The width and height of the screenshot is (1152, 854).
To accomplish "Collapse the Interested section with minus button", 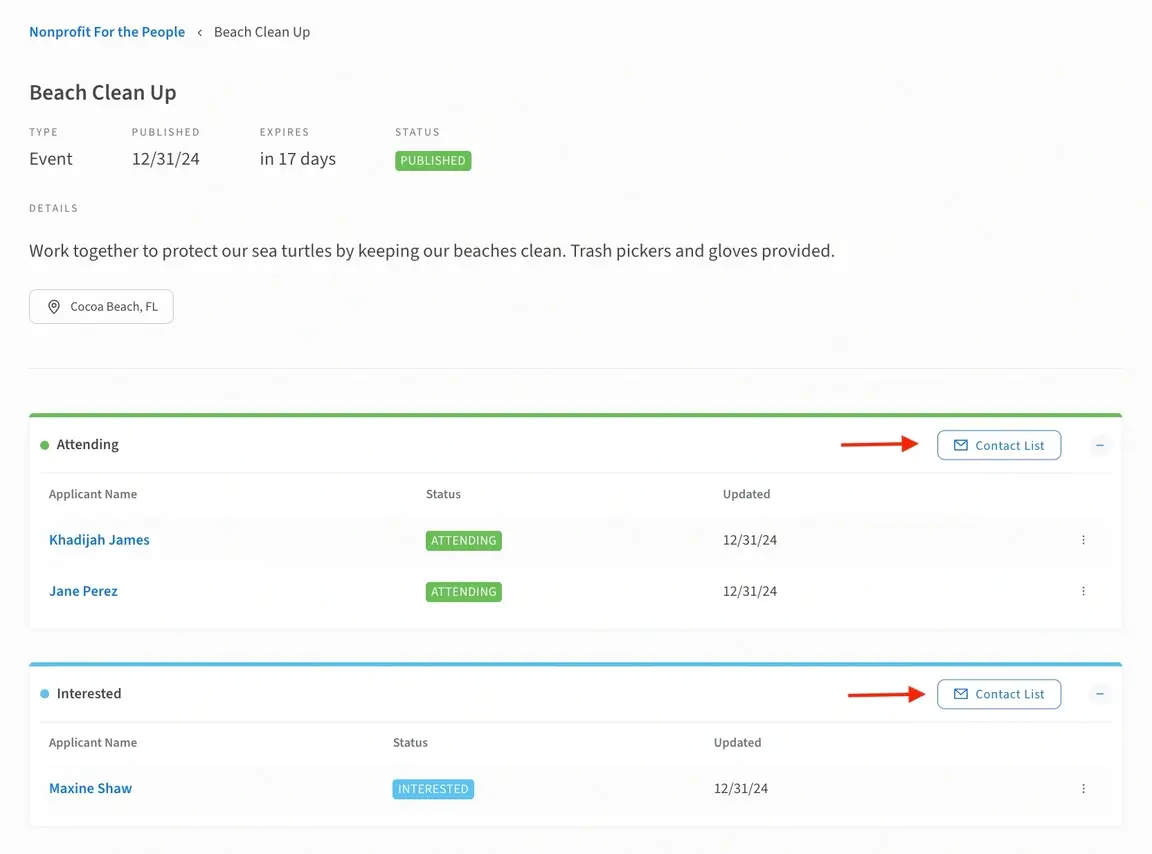I will [x=1100, y=694].
